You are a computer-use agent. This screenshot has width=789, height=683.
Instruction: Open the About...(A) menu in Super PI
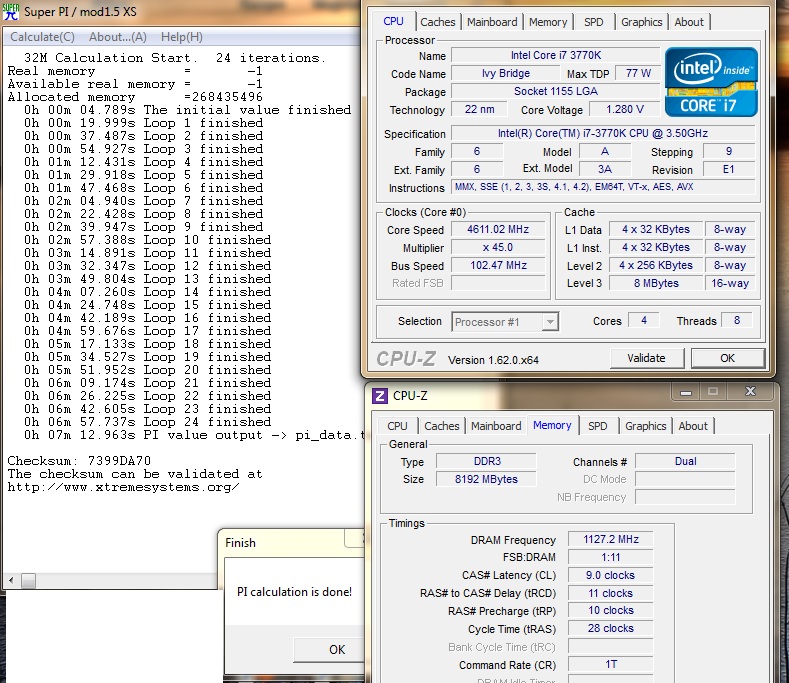pos(118,37)
